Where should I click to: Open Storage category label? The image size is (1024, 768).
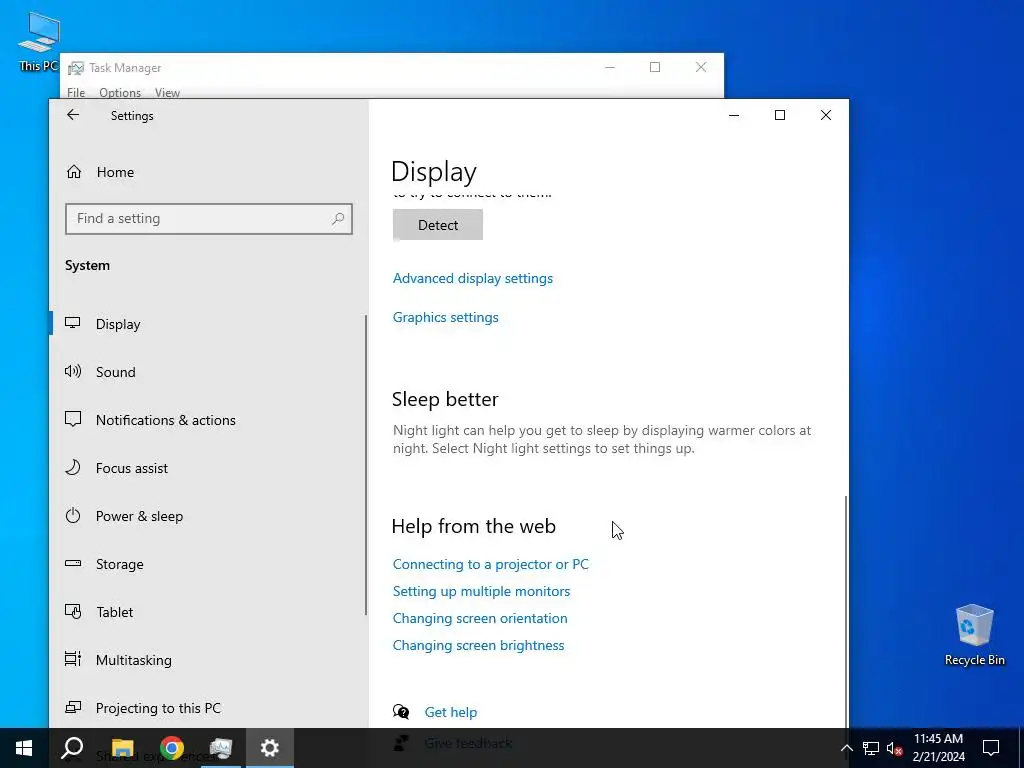tap(120, 564)
